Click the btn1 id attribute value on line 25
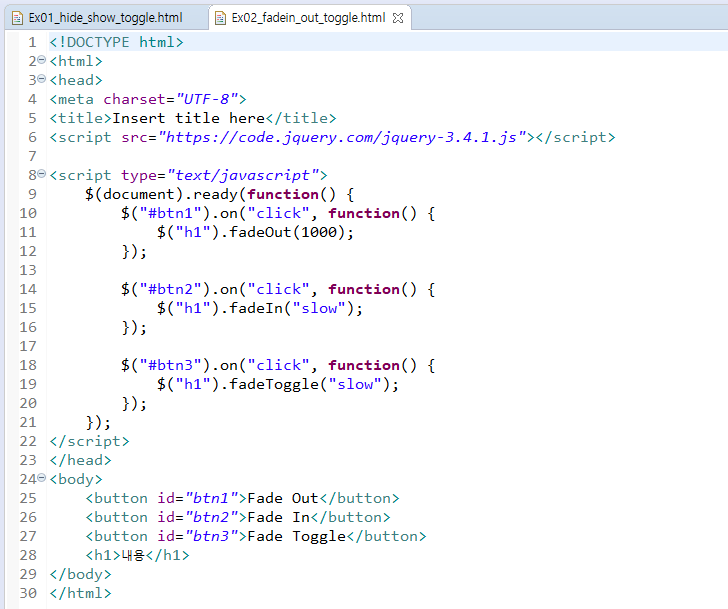Screen dimensions: 728x609 pyautogui.click(x=212, y=499)
